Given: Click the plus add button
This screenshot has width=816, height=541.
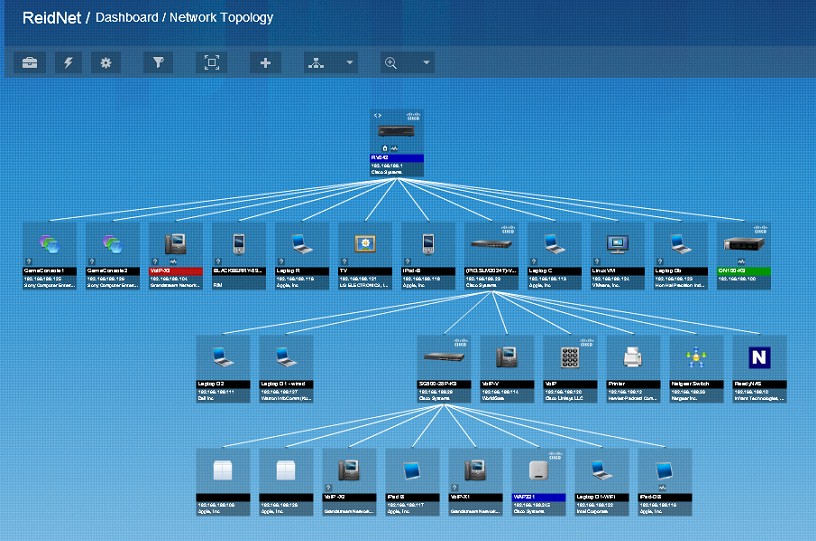Looking at the screenshot, I should (265, 63).
